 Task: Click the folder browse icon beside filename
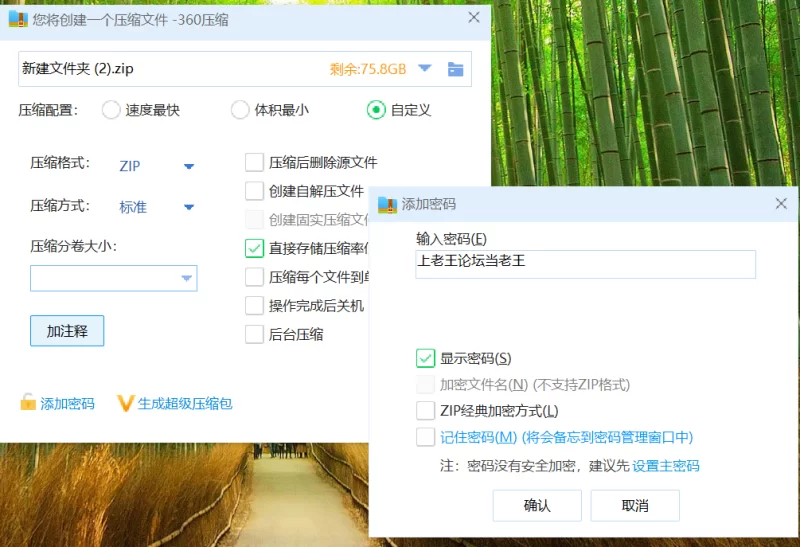(456, 69)
